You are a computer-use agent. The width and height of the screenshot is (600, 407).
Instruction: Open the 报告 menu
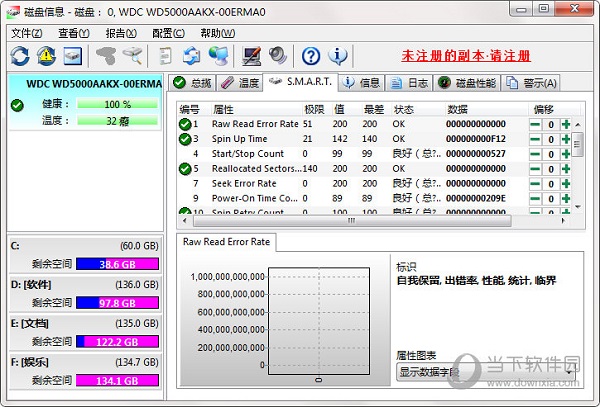point(121,33)
